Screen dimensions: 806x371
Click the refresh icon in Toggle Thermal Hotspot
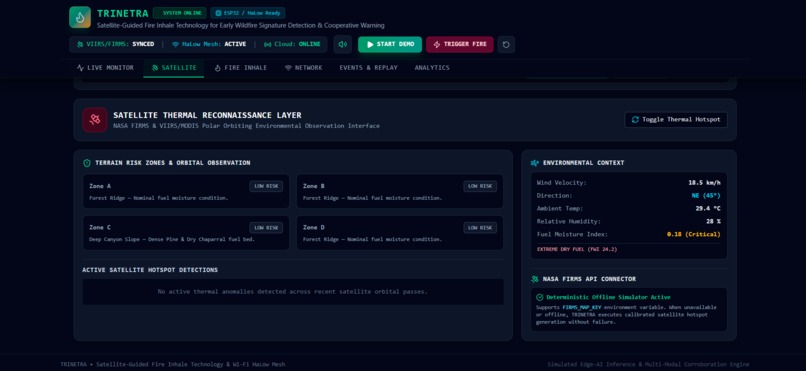coord(635,120)
